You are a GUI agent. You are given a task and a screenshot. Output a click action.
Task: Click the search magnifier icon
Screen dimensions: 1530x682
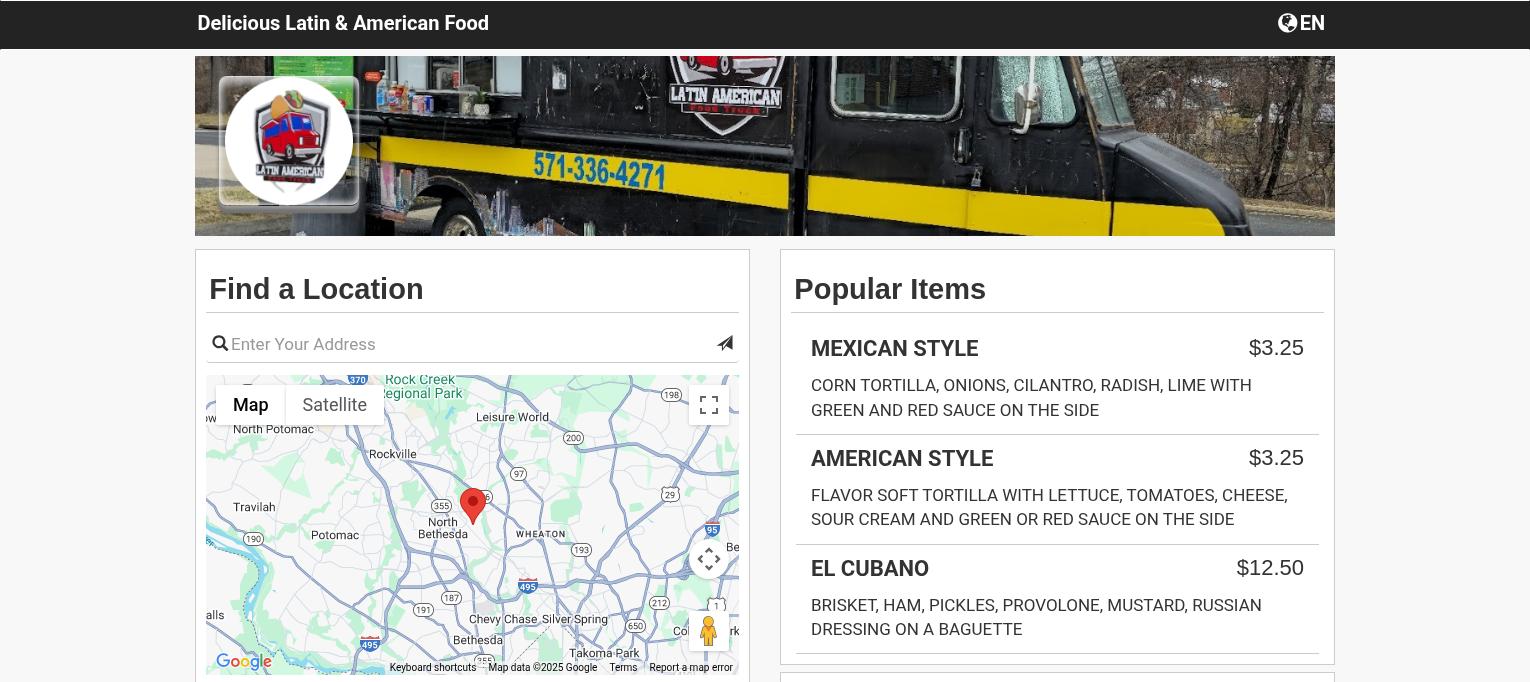click(220, 344)
